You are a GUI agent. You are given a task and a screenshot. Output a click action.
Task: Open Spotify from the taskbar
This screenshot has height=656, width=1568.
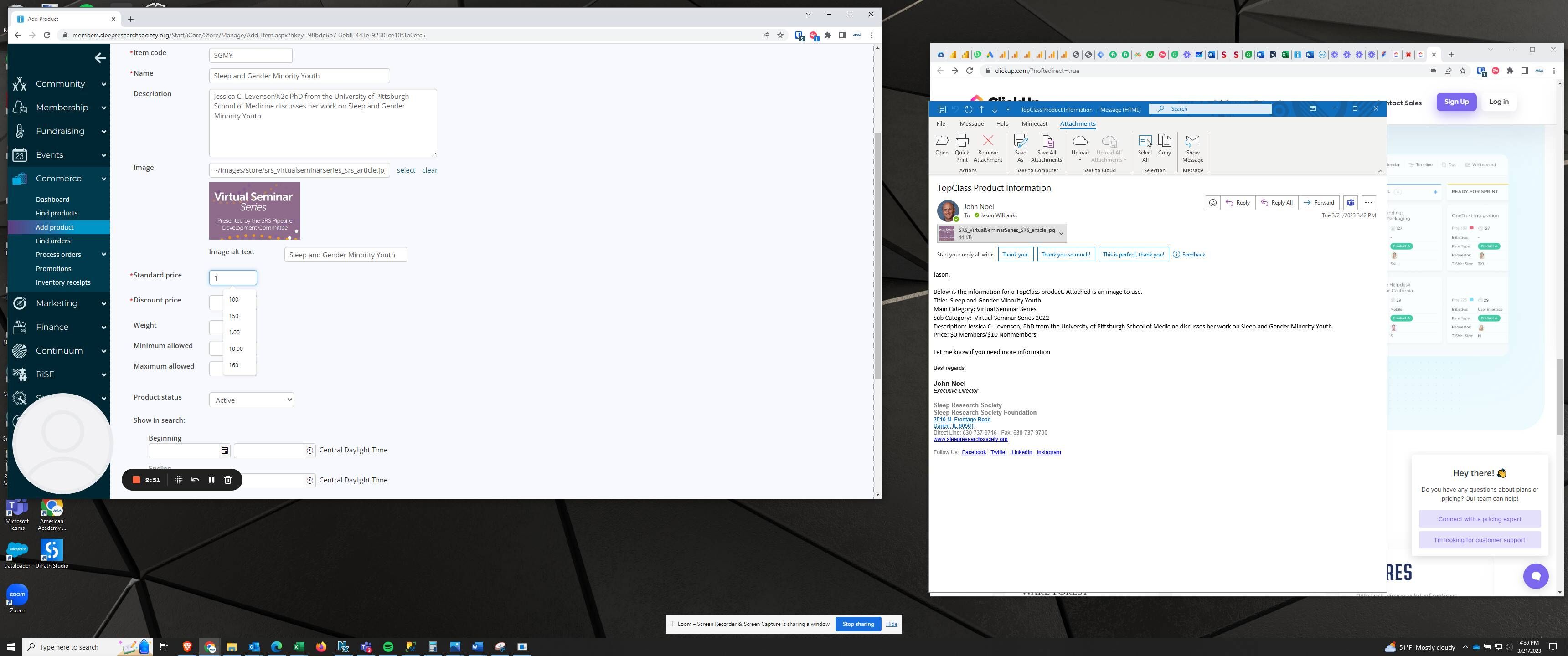(x=388, y=647)
